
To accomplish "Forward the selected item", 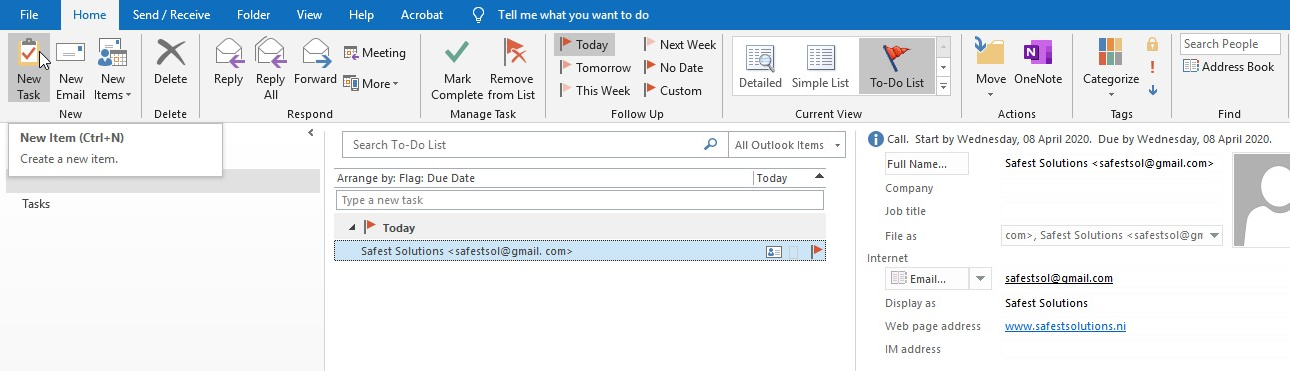I will 316,64.
